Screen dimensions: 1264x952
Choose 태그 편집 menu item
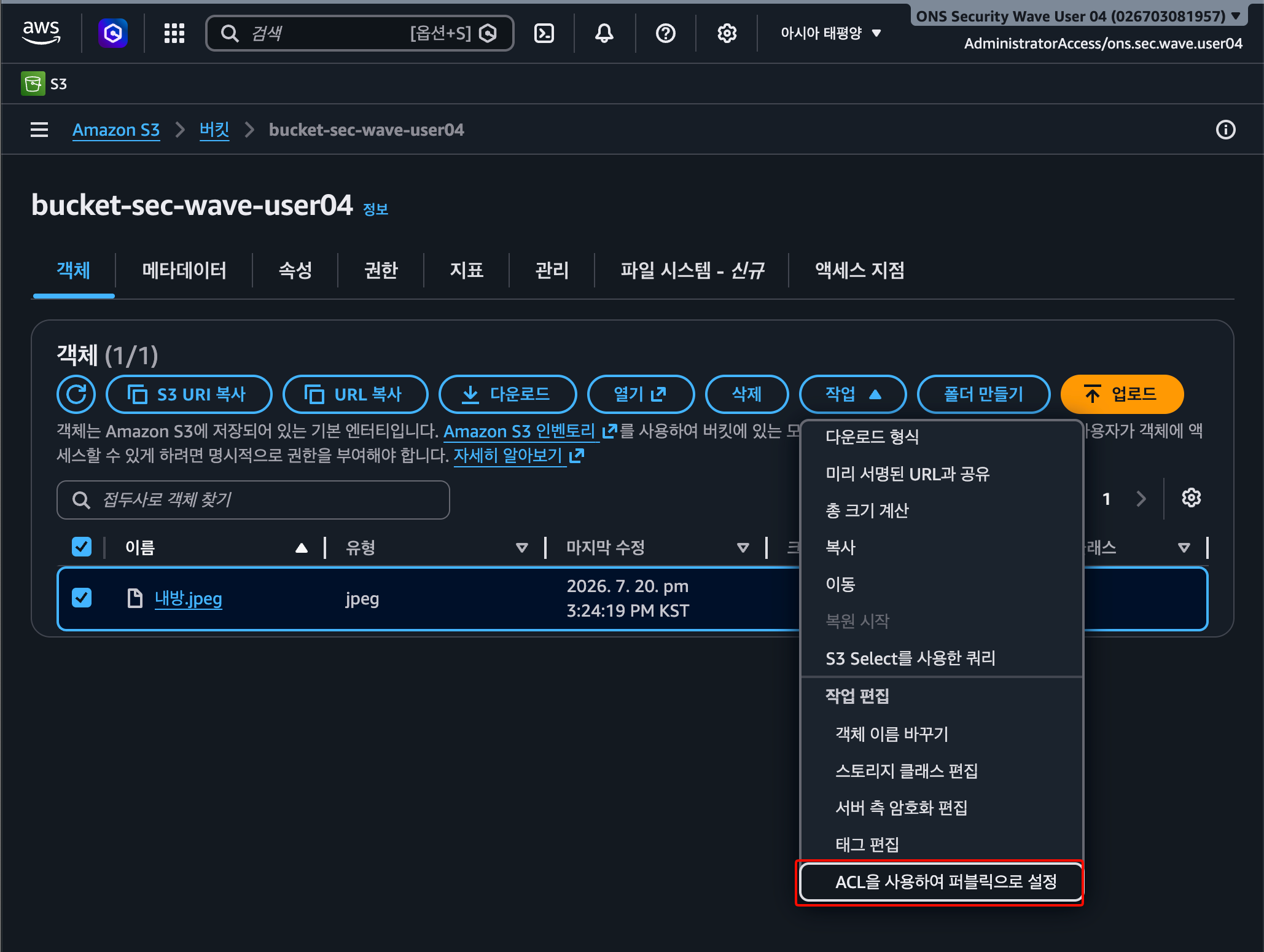[x=942, y=845]
